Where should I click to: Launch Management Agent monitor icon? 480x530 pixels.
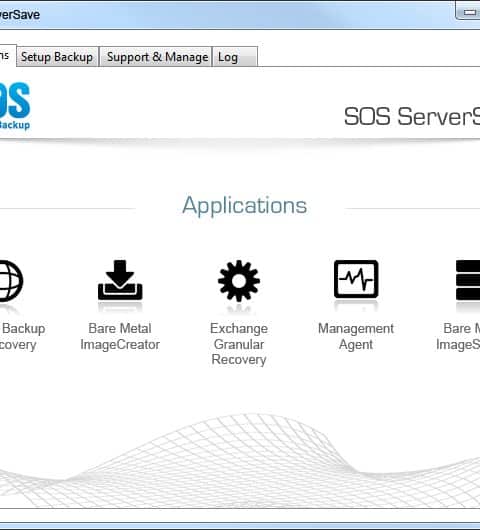(x=356, y=279)
